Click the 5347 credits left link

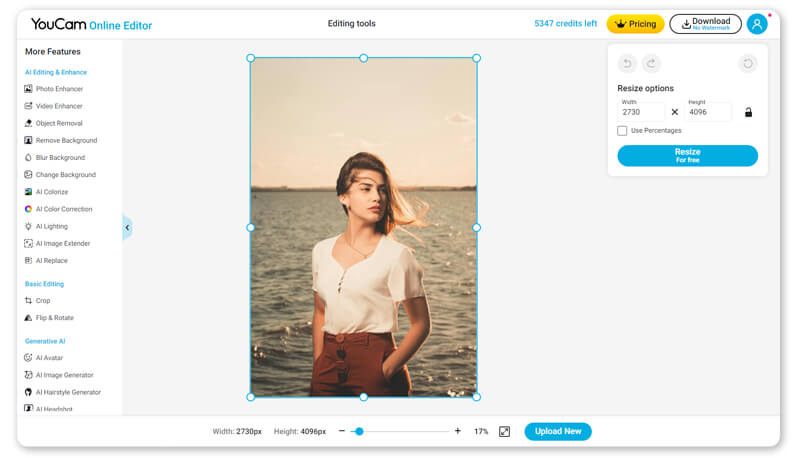point(565,23)
